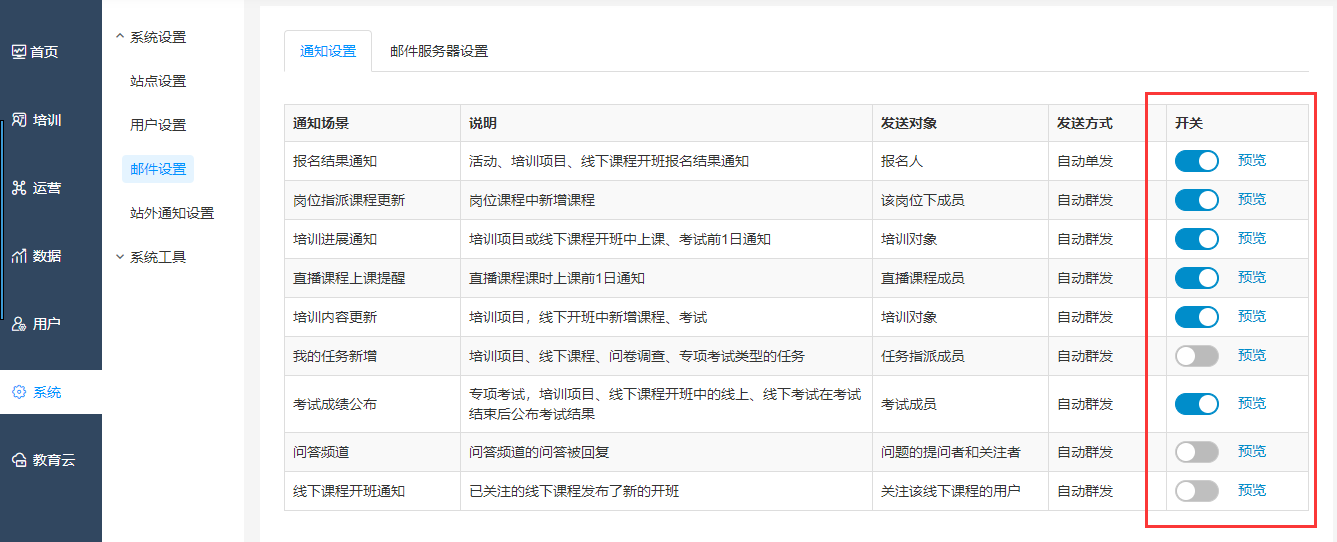Click the 首页 home icon in sidebar

click(19, 52)
